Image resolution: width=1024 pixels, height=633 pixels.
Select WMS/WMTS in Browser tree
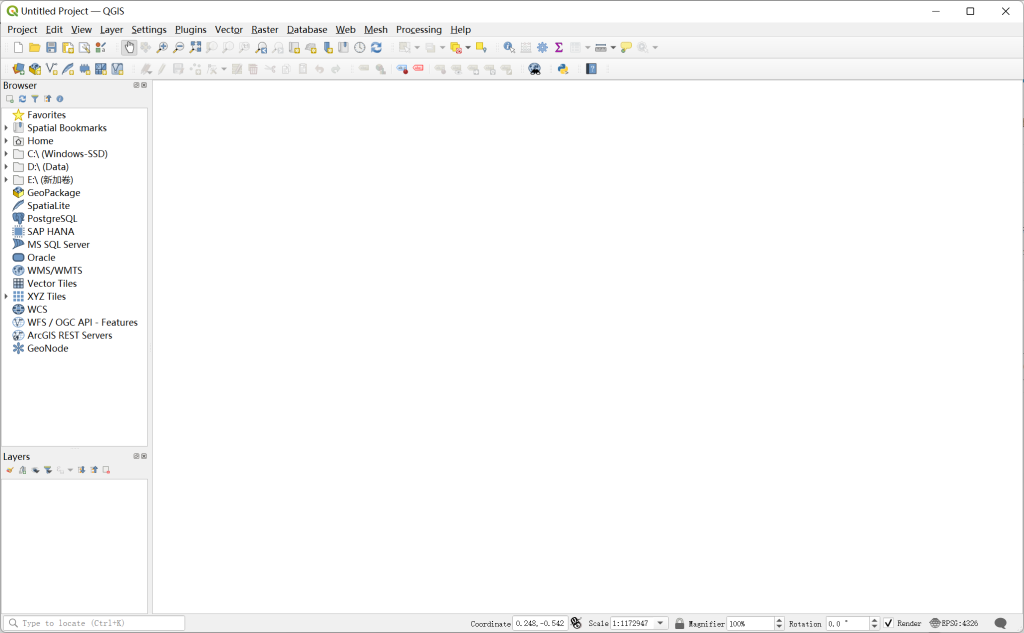tap(54, 270)
